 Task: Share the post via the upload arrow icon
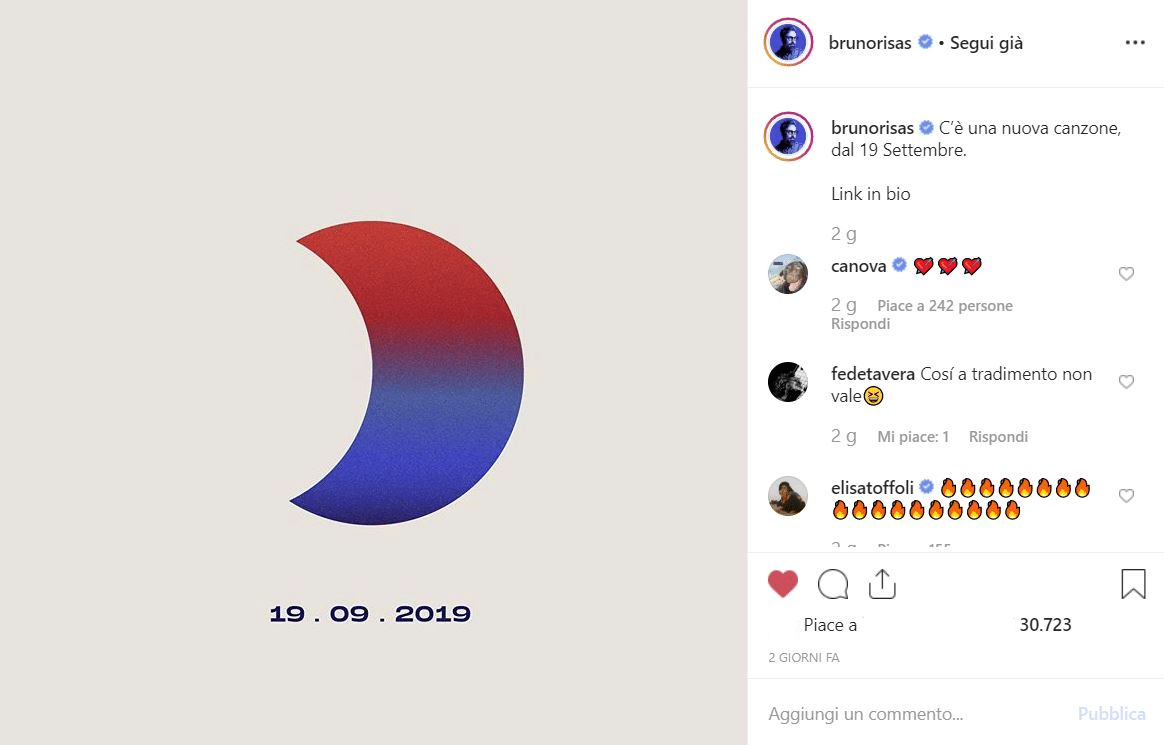pyautogui.click(x=882, y=584)
